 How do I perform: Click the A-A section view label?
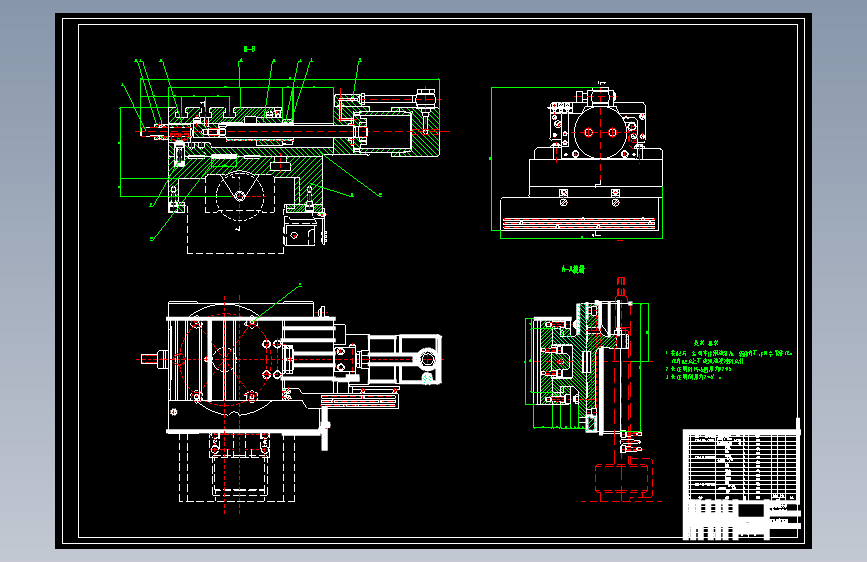[573, 269]
